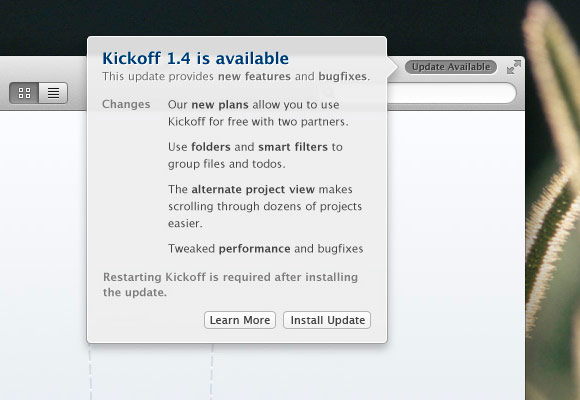Focus the search field in the toolbar
The height and width of the screenshot is (400, 580).
pos(451,93)
